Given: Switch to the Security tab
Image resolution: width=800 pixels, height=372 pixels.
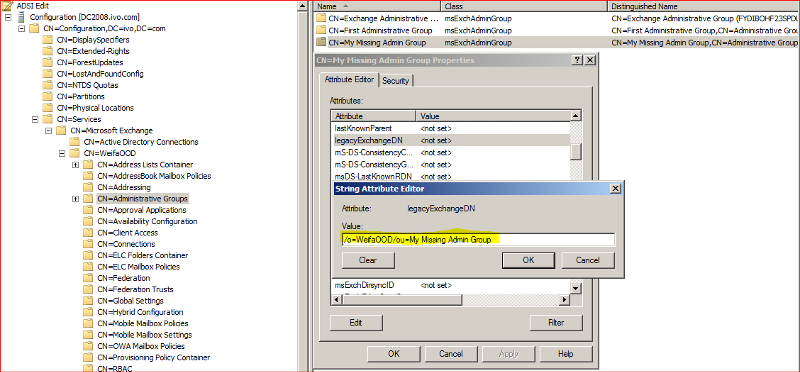Looking at the screenshot, I should pos(395,81).
